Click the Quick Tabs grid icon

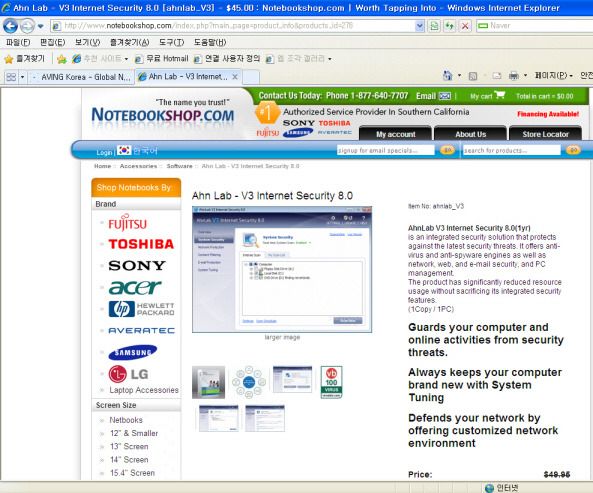click(x=11, y=77)
